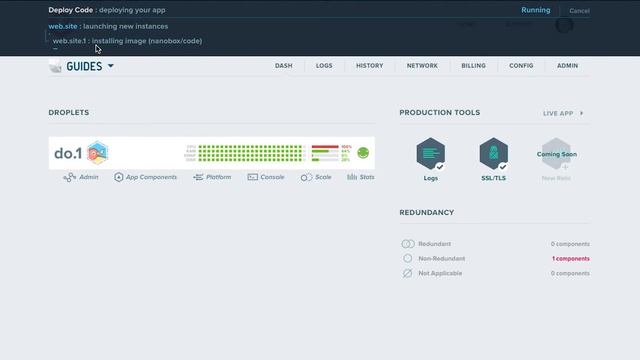Click the Non-Redundant circle icon
Viewport: 640px width, 360px height.
coord(407,258)
